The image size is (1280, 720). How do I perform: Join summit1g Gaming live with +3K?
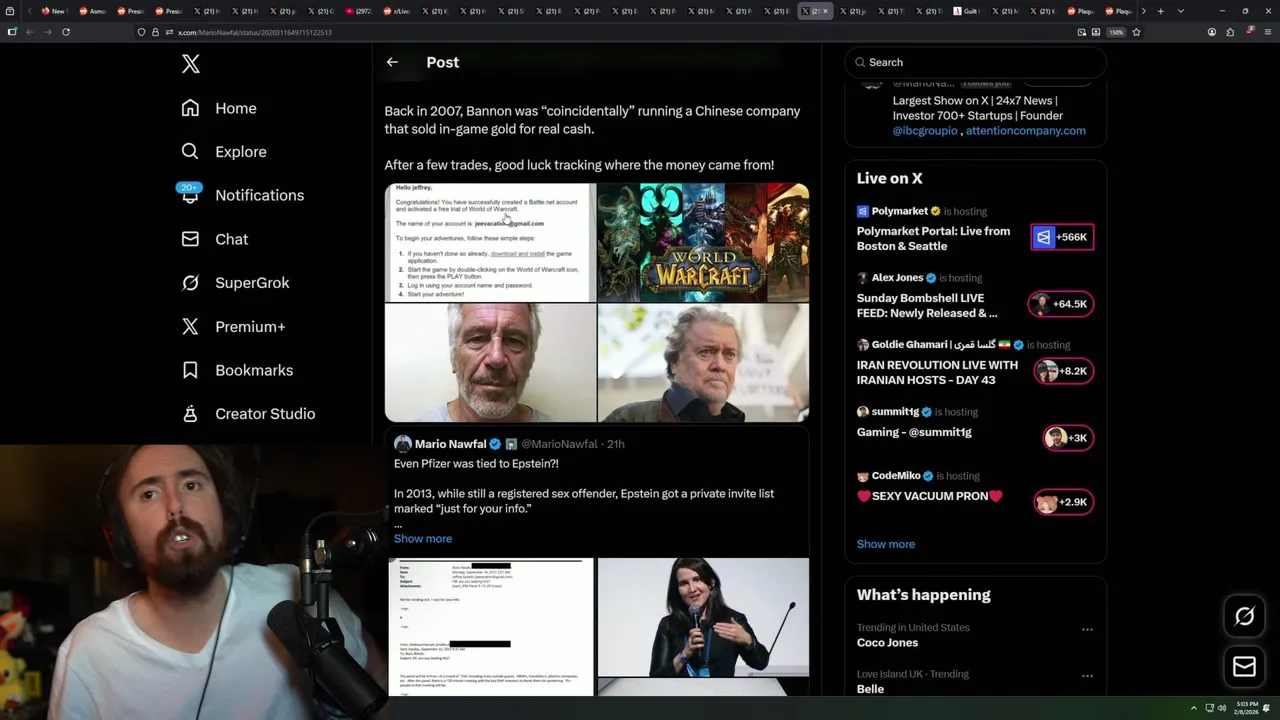[x=1068, y=438]
